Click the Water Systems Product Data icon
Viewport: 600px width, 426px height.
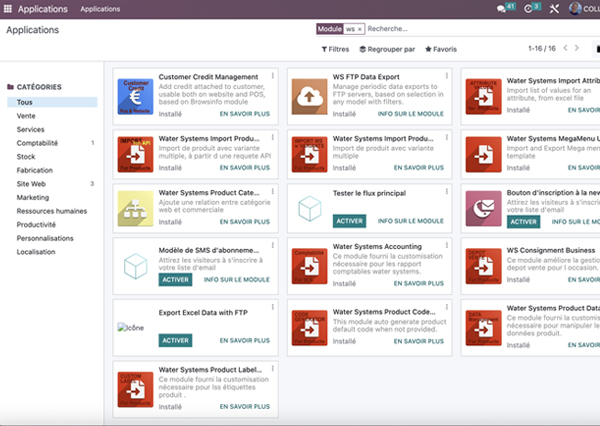[x=484, y=328]
